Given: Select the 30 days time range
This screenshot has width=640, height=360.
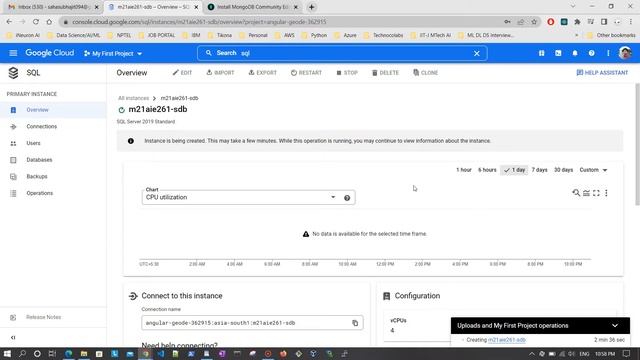Looking at the screenshot, I should [563, 170].
